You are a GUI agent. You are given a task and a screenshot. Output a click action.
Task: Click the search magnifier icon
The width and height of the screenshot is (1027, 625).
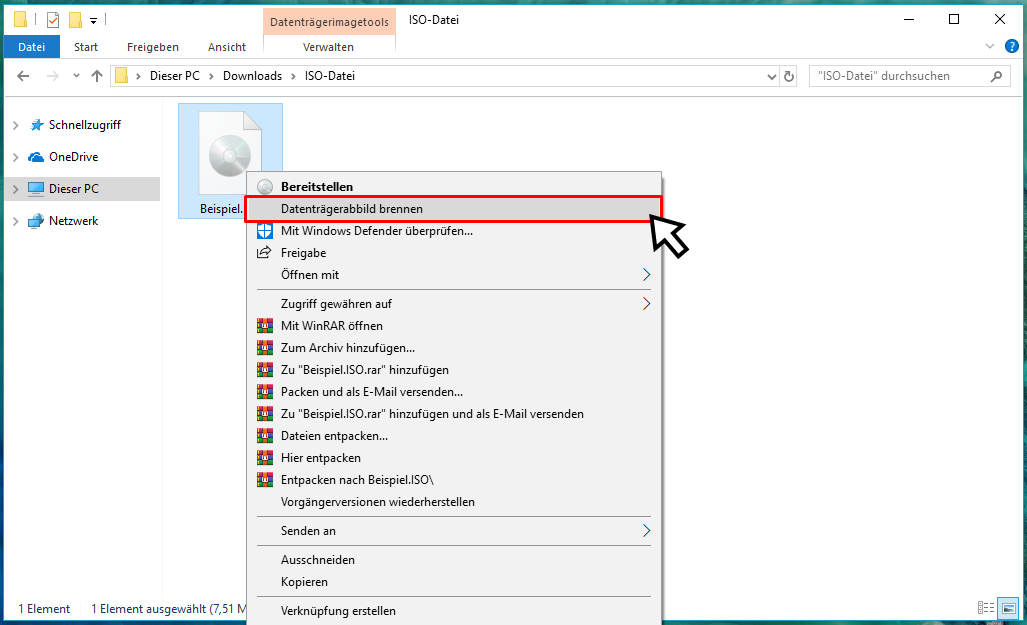point(996,77)
